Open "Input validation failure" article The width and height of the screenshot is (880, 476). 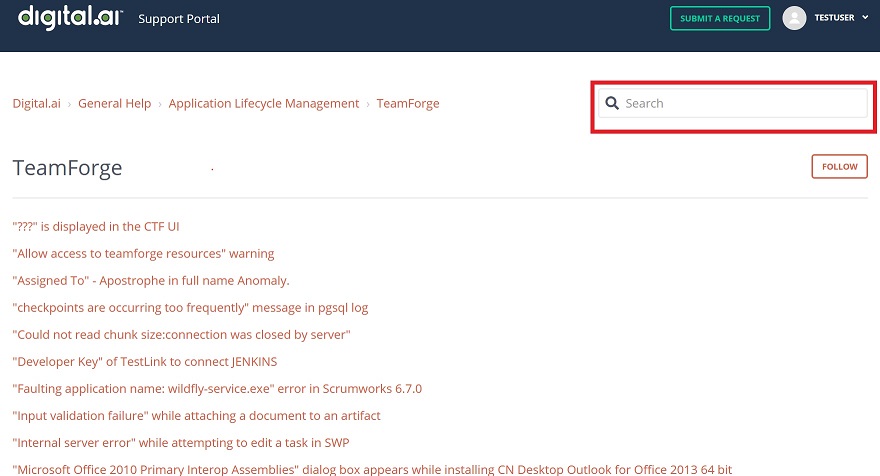pyautogui.click(x=196, y=416)
